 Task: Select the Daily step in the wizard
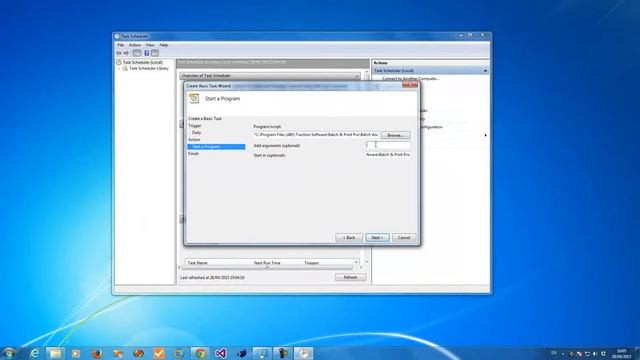[x=197, y=133]
